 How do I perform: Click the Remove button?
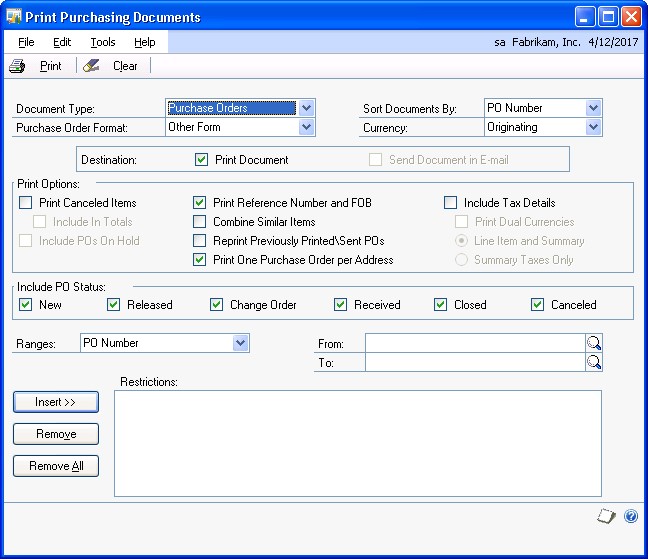[56, 434]
